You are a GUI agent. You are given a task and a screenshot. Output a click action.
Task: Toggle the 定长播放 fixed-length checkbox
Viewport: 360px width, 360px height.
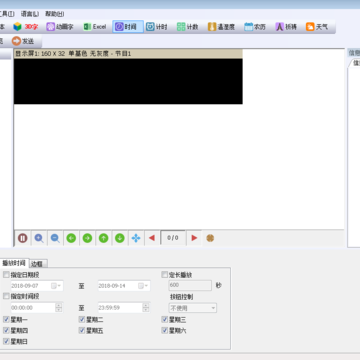point(165,275)
